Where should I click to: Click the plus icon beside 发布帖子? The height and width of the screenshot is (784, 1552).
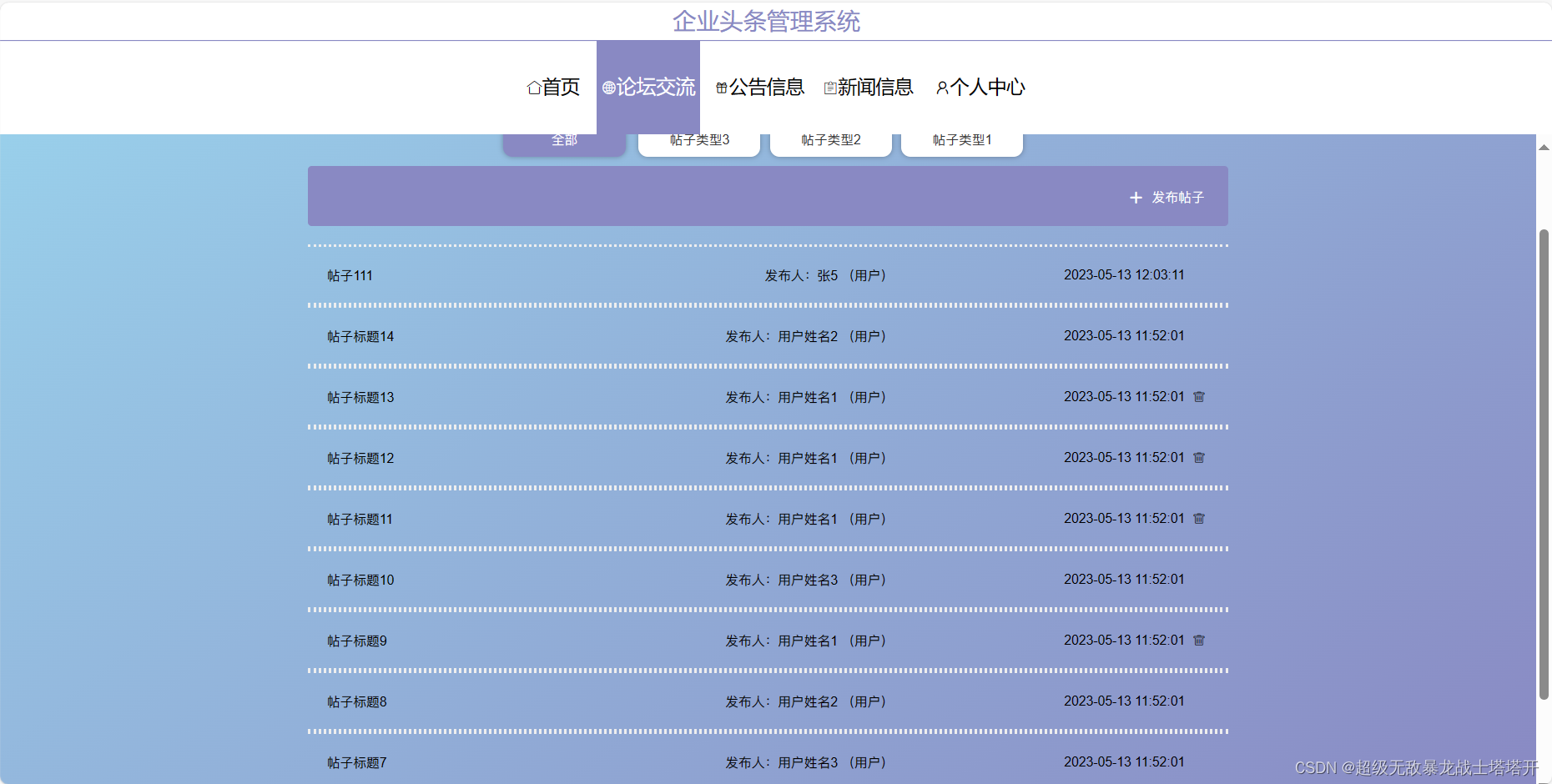(x=1136, y=198)
